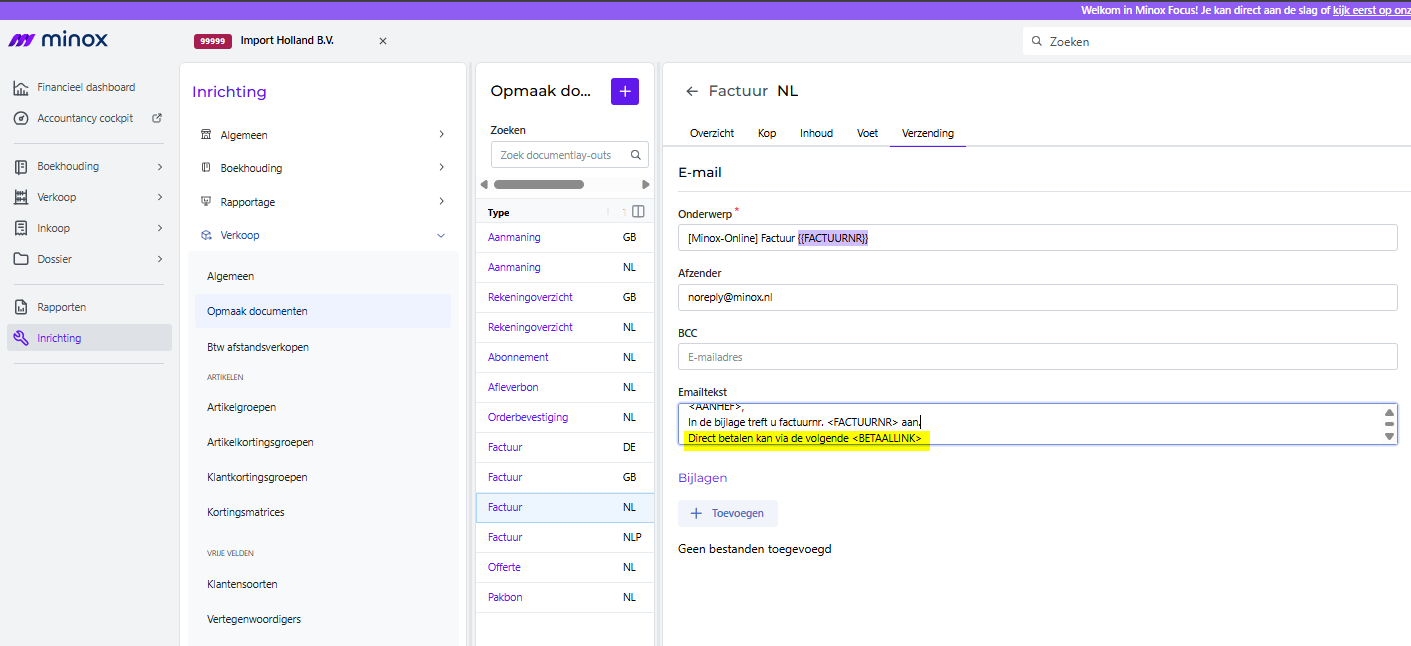Image resolution: width=1411 pixels, height=646 pixels.
Task: Click the Emailtekst scrollbar down arrow
Action: [1389, 436]
